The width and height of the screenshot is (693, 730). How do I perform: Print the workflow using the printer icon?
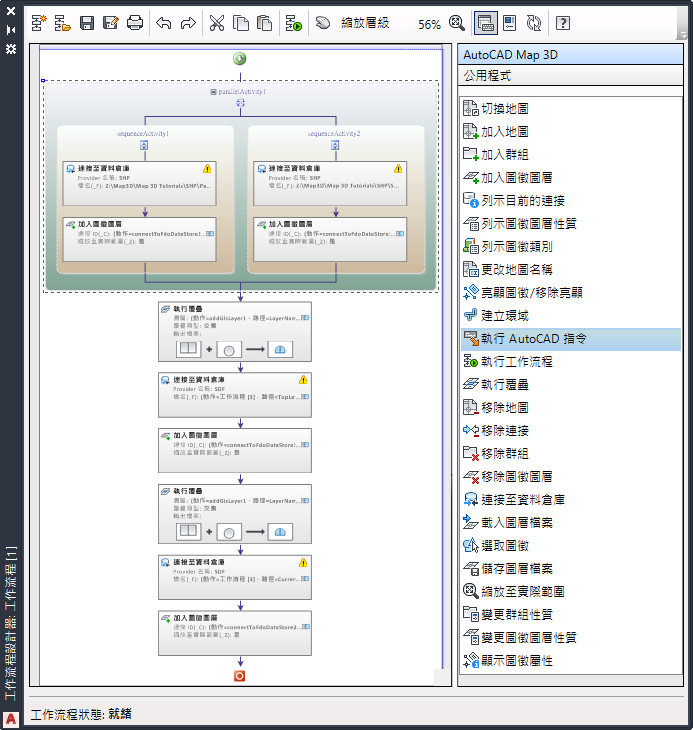point(135,23)
